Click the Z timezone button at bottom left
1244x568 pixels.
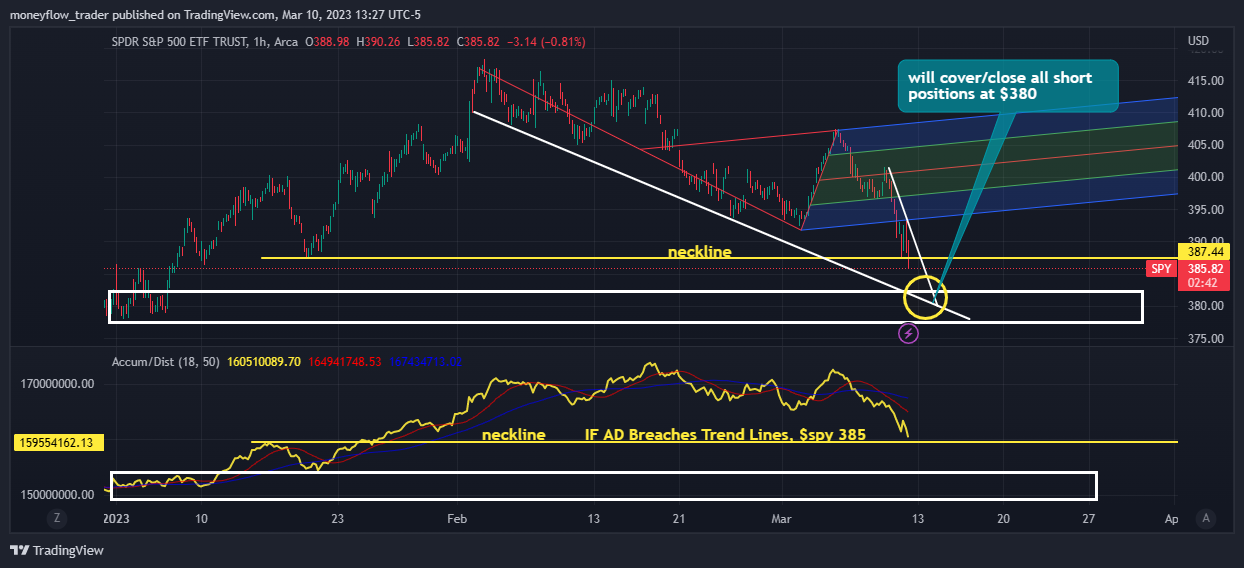point(58,518)
